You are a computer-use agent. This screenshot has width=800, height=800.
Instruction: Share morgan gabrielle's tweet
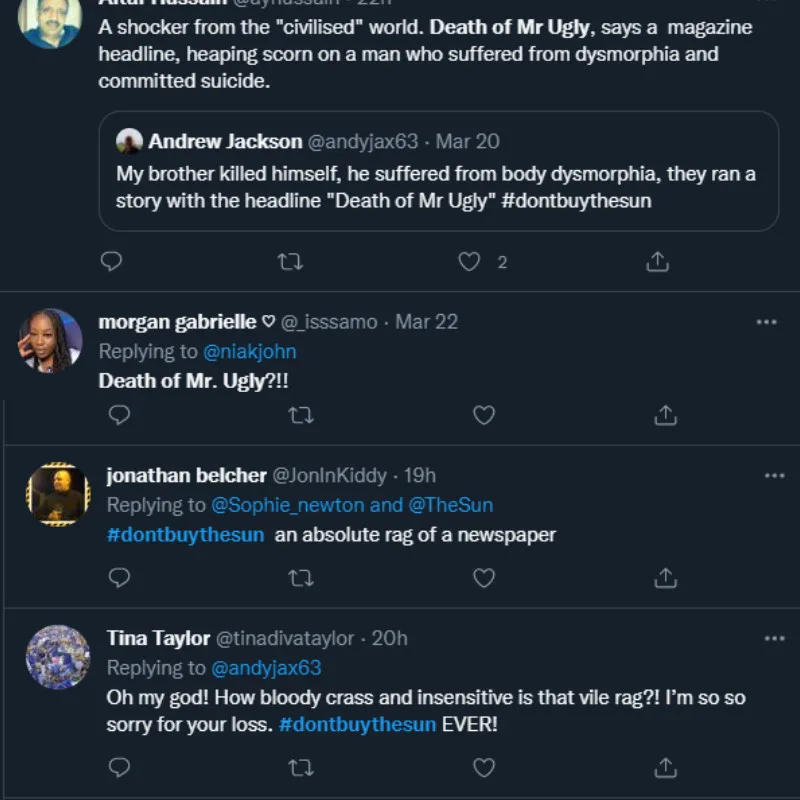click(x=664, y=414)
